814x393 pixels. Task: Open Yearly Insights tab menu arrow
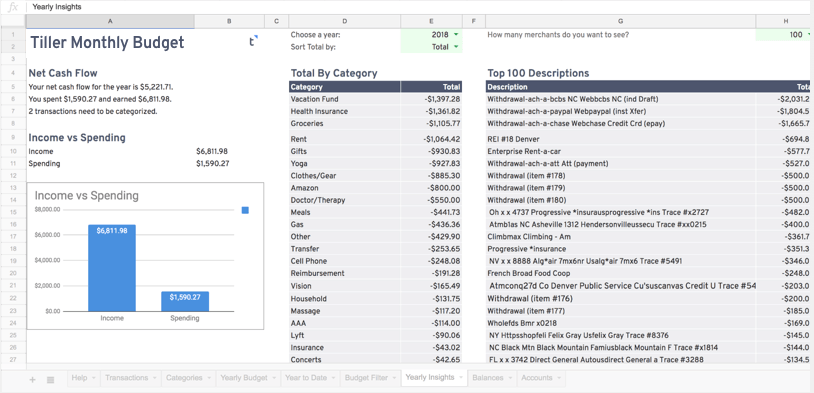(460, 377)
